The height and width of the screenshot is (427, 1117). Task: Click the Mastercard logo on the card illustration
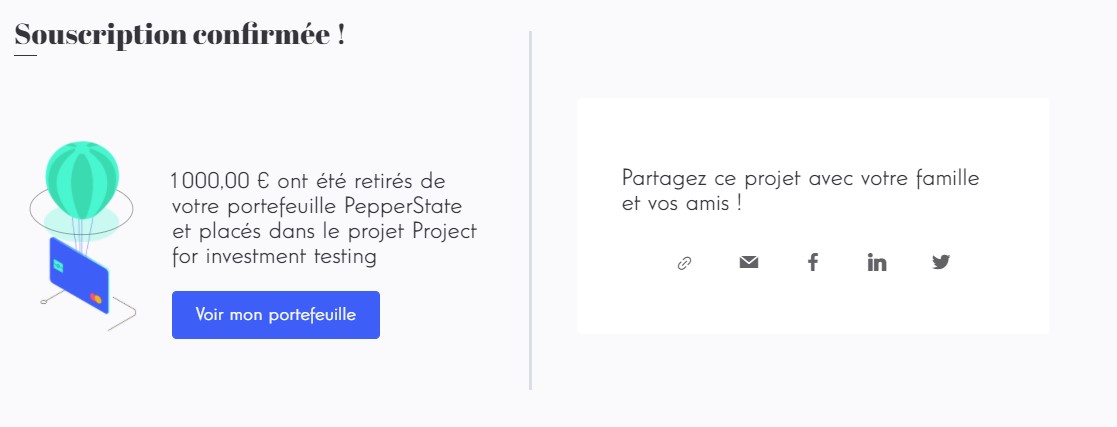click(96, 298)
